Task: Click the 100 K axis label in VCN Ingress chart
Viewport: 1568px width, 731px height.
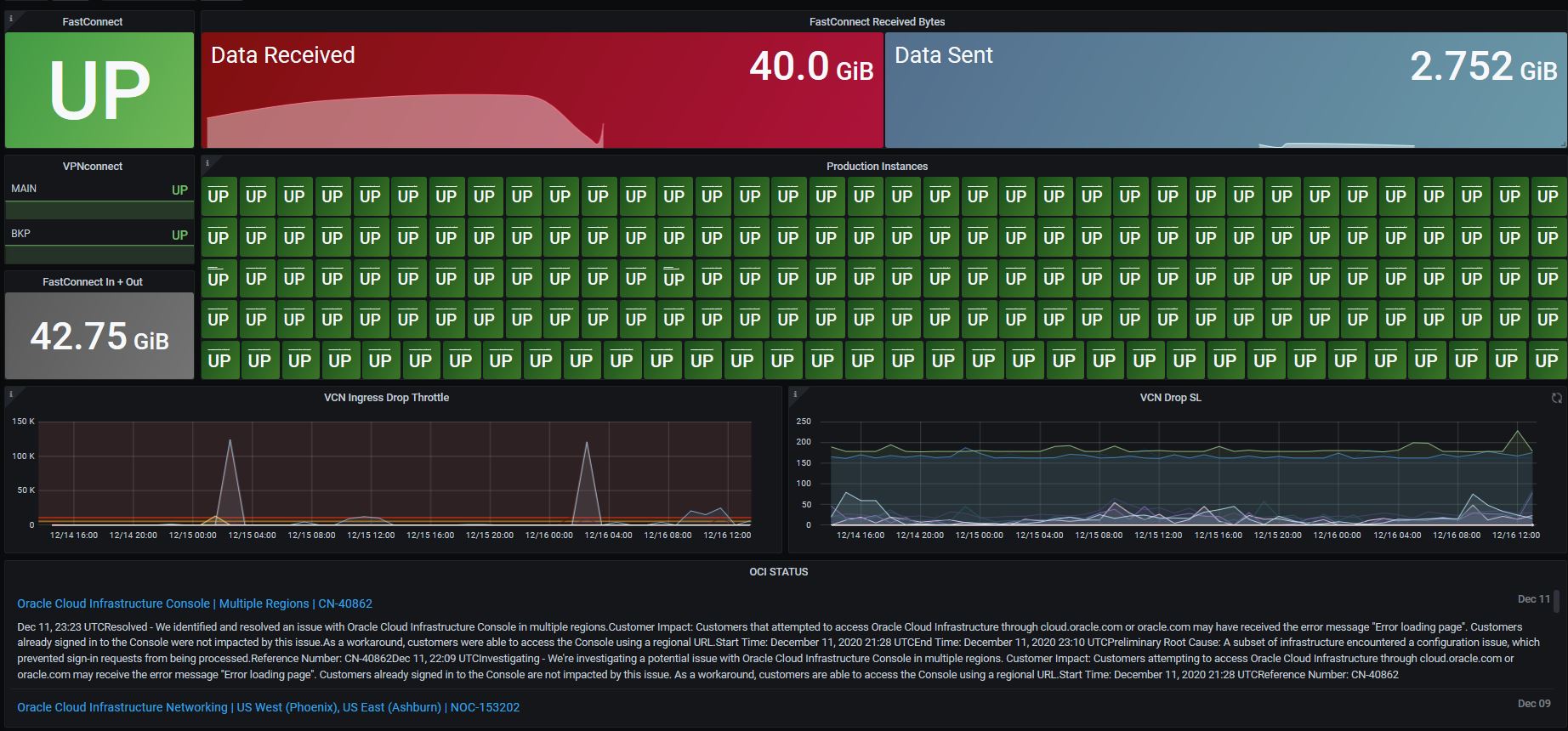Action: pyautogui.click(x=24, y=456)
